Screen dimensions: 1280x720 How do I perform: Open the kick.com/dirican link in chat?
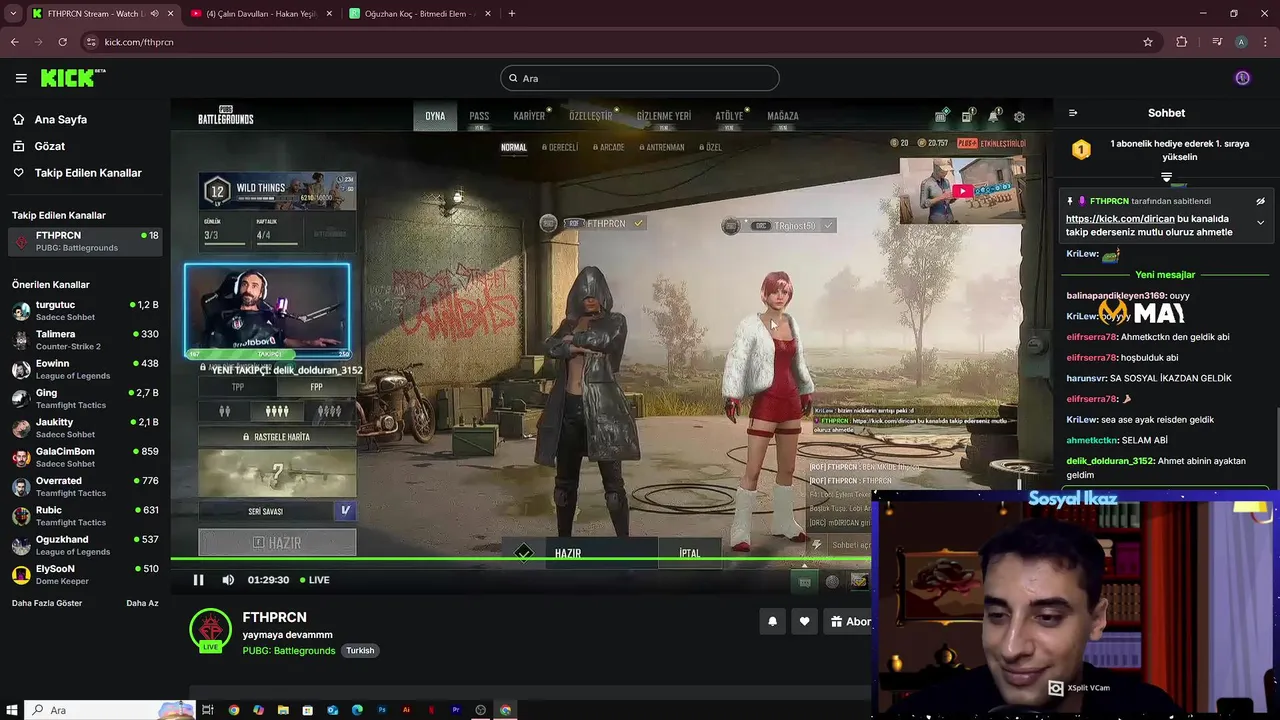1120,218
